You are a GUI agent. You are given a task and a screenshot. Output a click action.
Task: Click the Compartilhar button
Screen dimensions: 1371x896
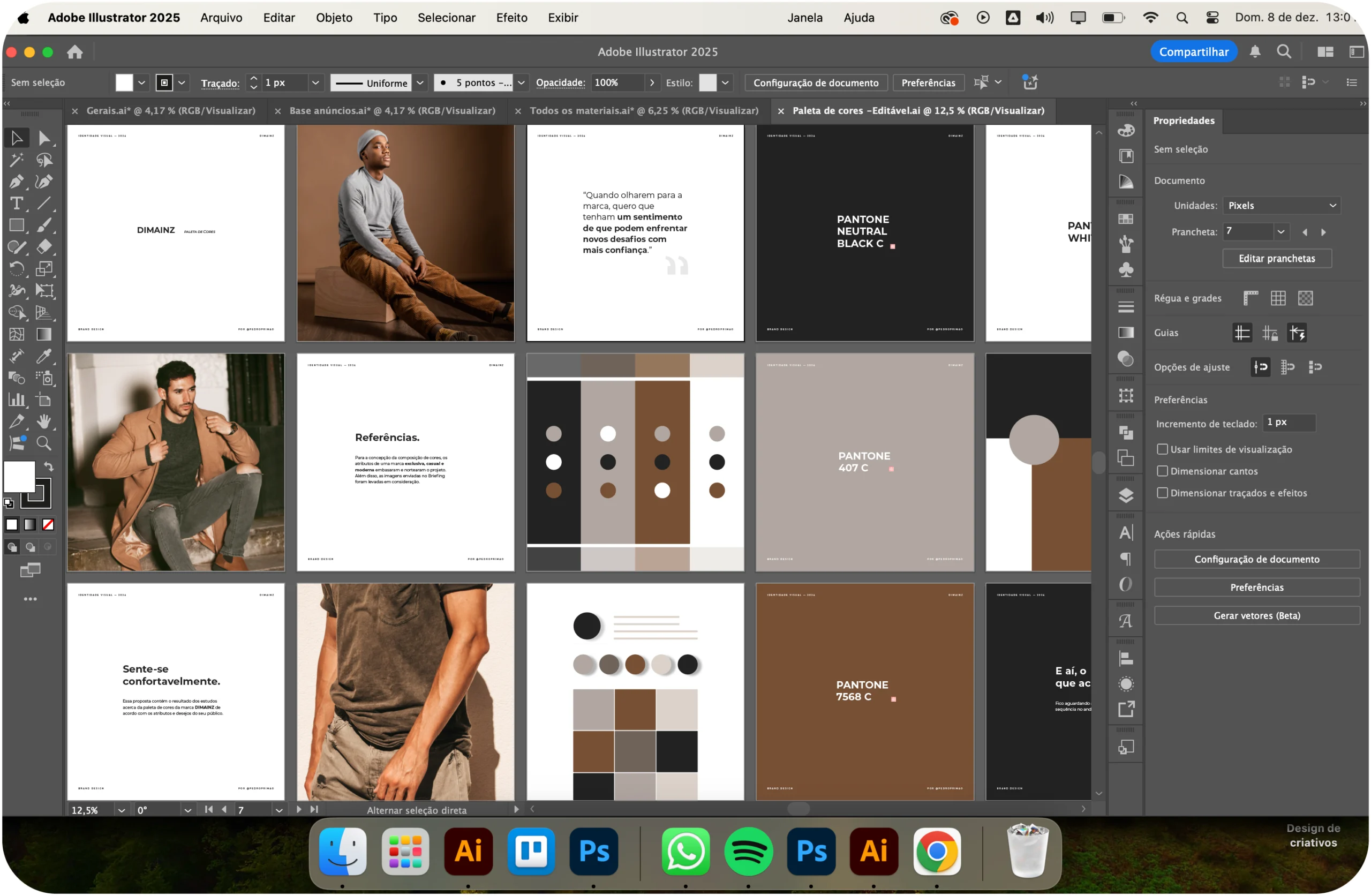pos(1194,52)
